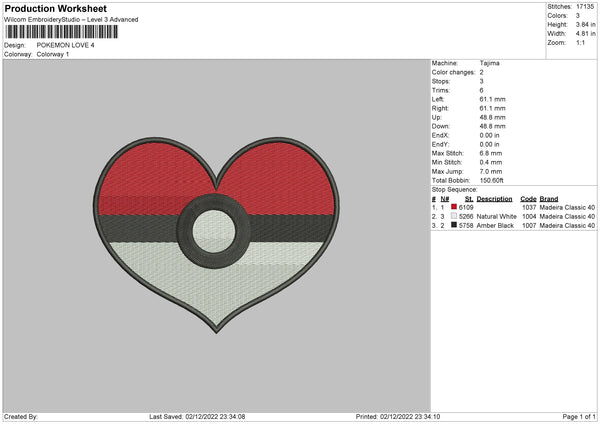Select 'Wilcom EmbroideryStudio – Level 3 Advanced' text
The height and width of the screenshot is (424, 600).
click(71, 20)
